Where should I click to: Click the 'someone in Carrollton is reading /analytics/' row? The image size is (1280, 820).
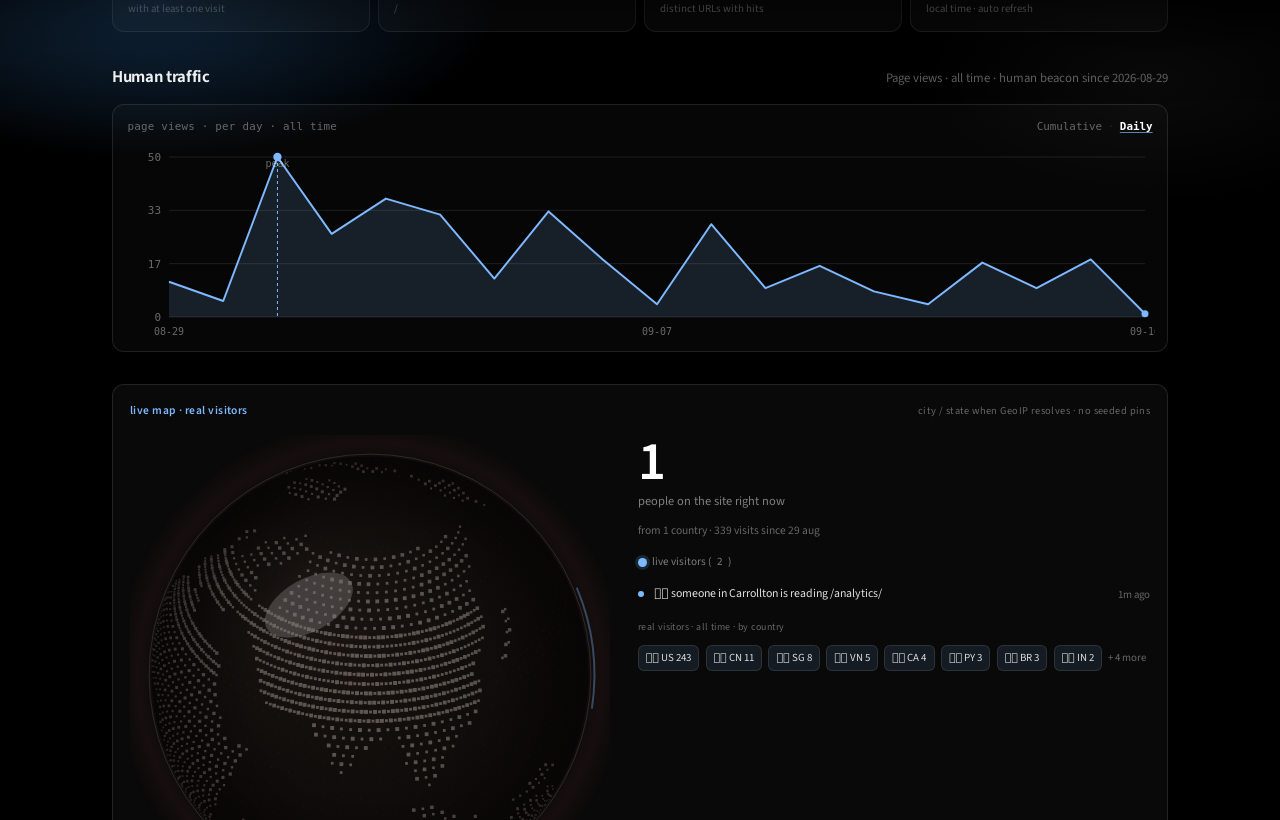(894, 594)
